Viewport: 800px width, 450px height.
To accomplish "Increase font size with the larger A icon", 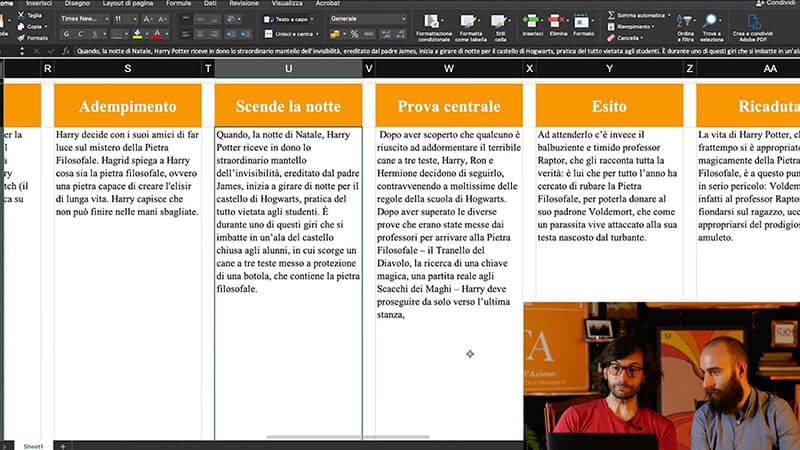I will (147, 19).
